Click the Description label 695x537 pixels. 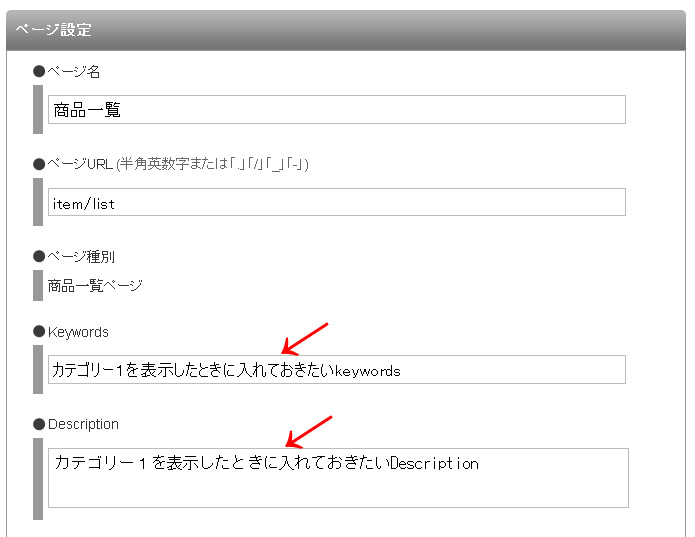tap(83, 424)
